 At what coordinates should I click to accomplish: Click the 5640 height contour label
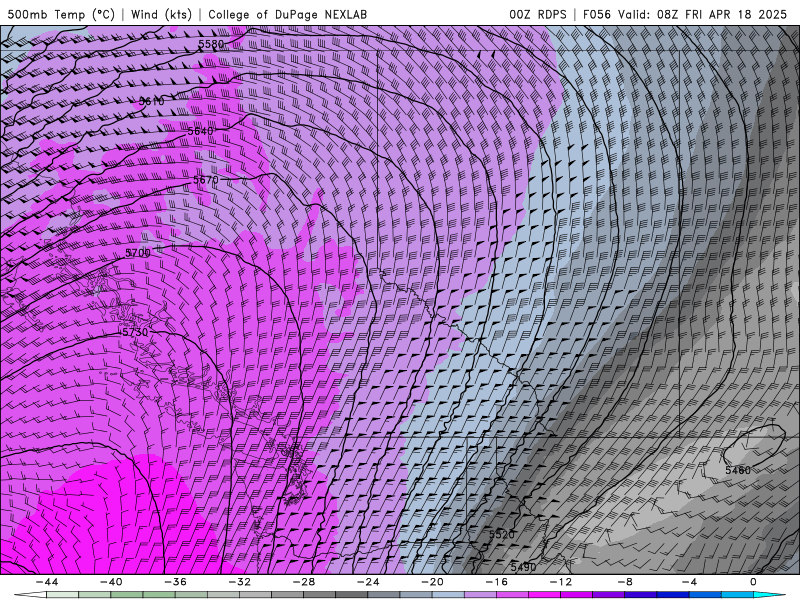[x=200, y=131]
